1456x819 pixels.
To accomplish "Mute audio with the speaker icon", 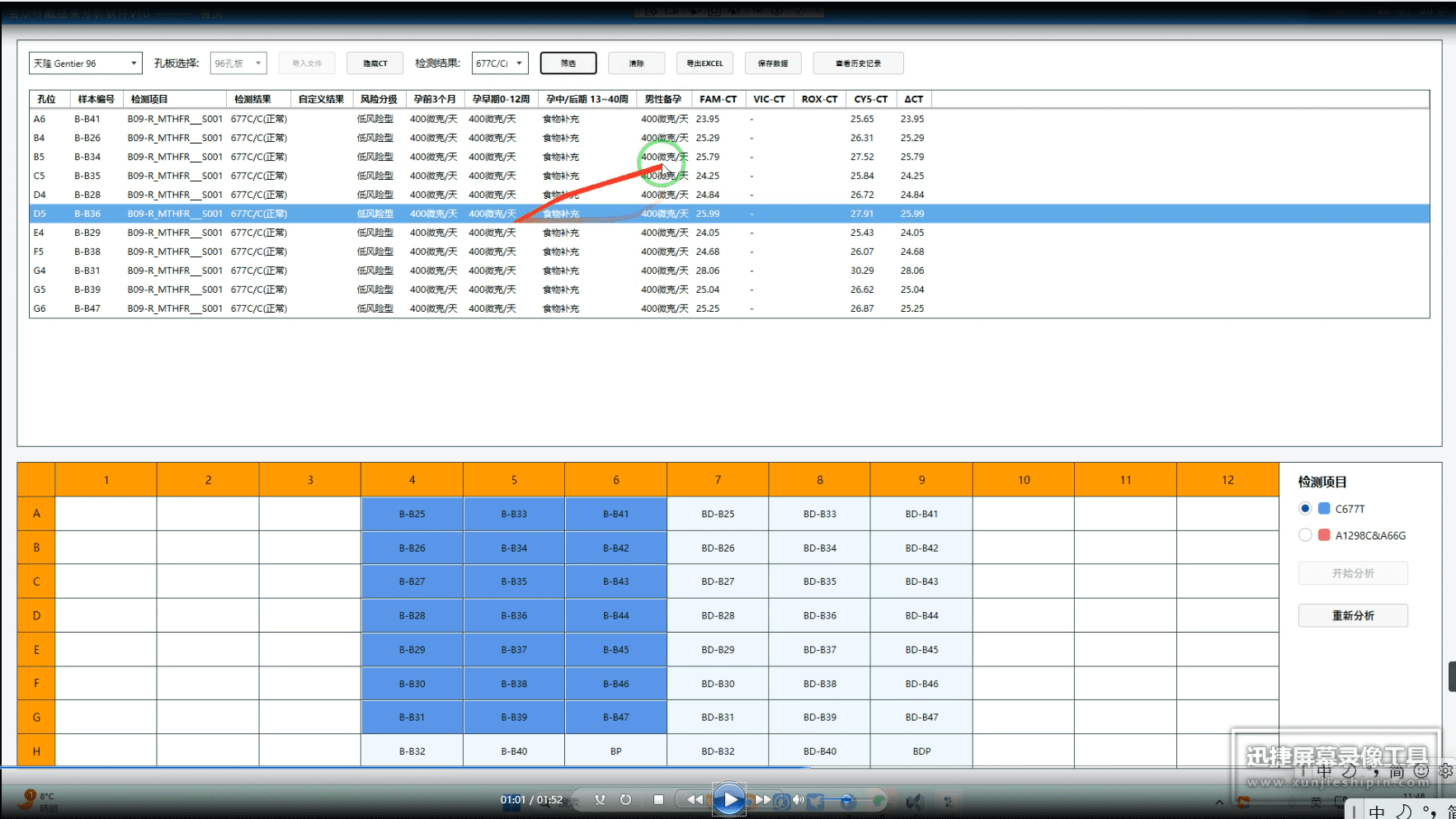I will coord(798,799).
